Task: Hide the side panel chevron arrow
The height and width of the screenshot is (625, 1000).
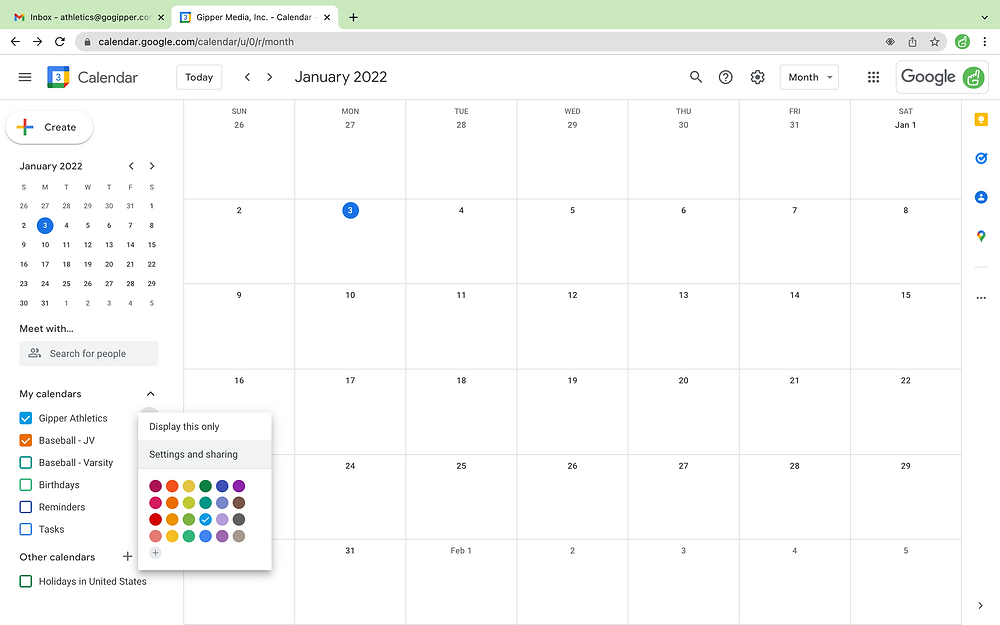Action: click(x=980, y=605)
